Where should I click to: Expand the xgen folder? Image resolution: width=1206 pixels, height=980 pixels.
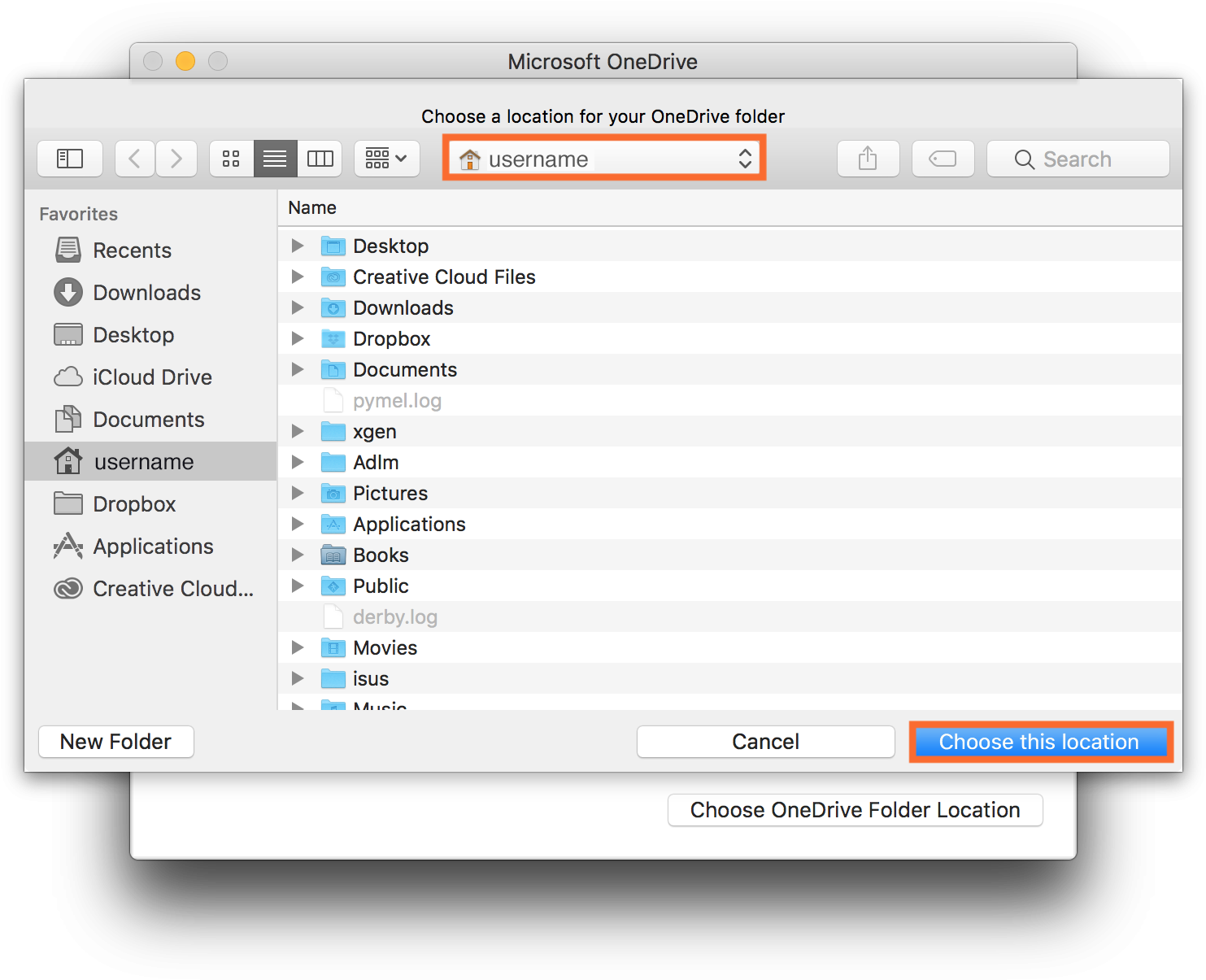(x=298, y=431)
